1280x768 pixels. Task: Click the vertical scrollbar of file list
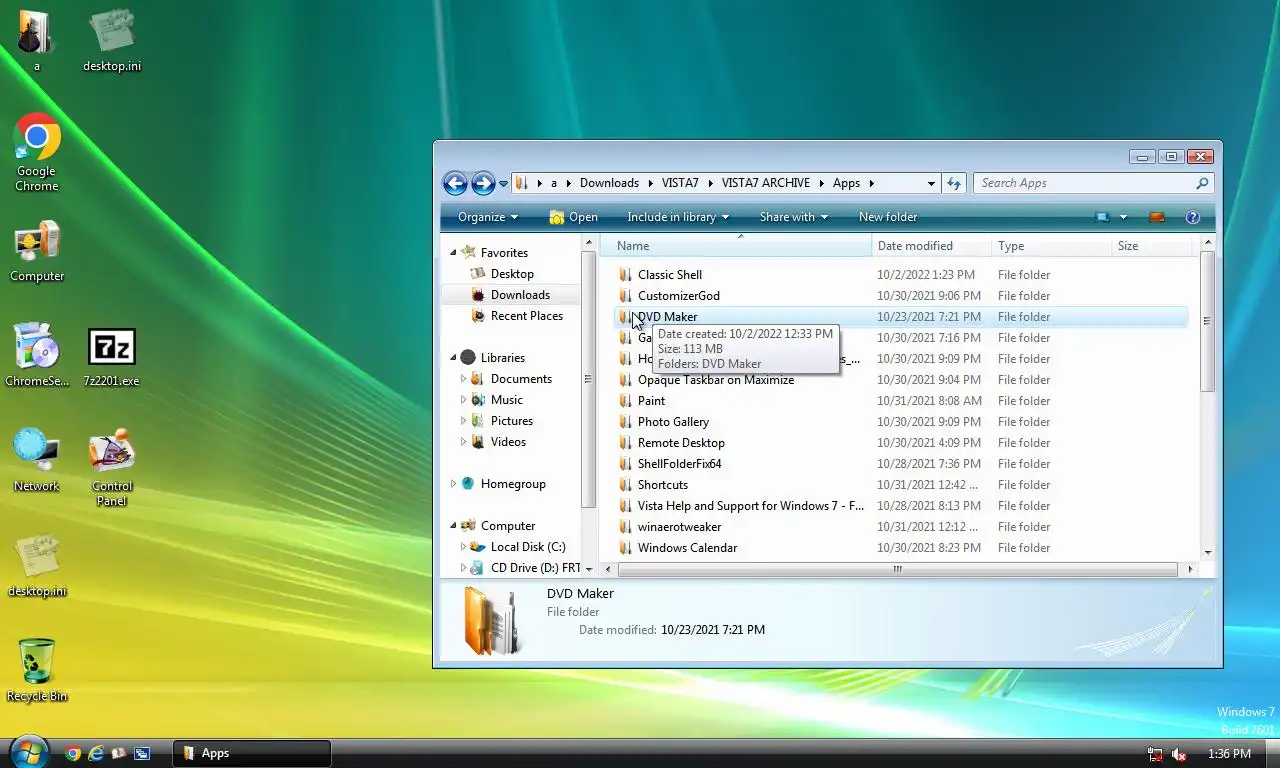(x=1207, y=321)
